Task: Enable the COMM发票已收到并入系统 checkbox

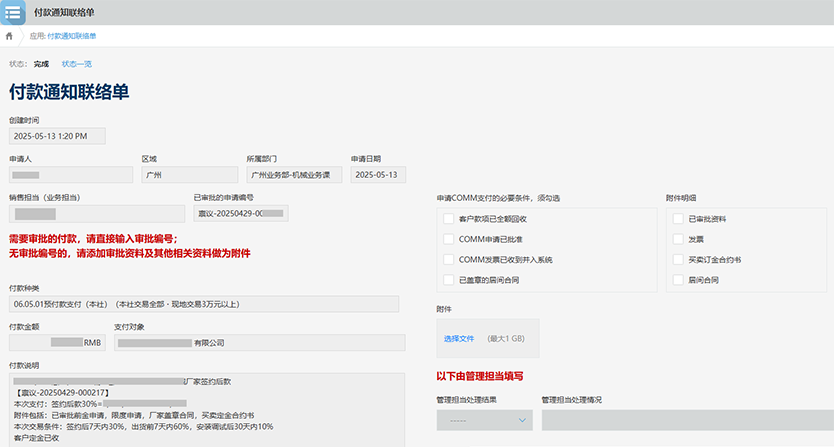Action: coord(448,260)
